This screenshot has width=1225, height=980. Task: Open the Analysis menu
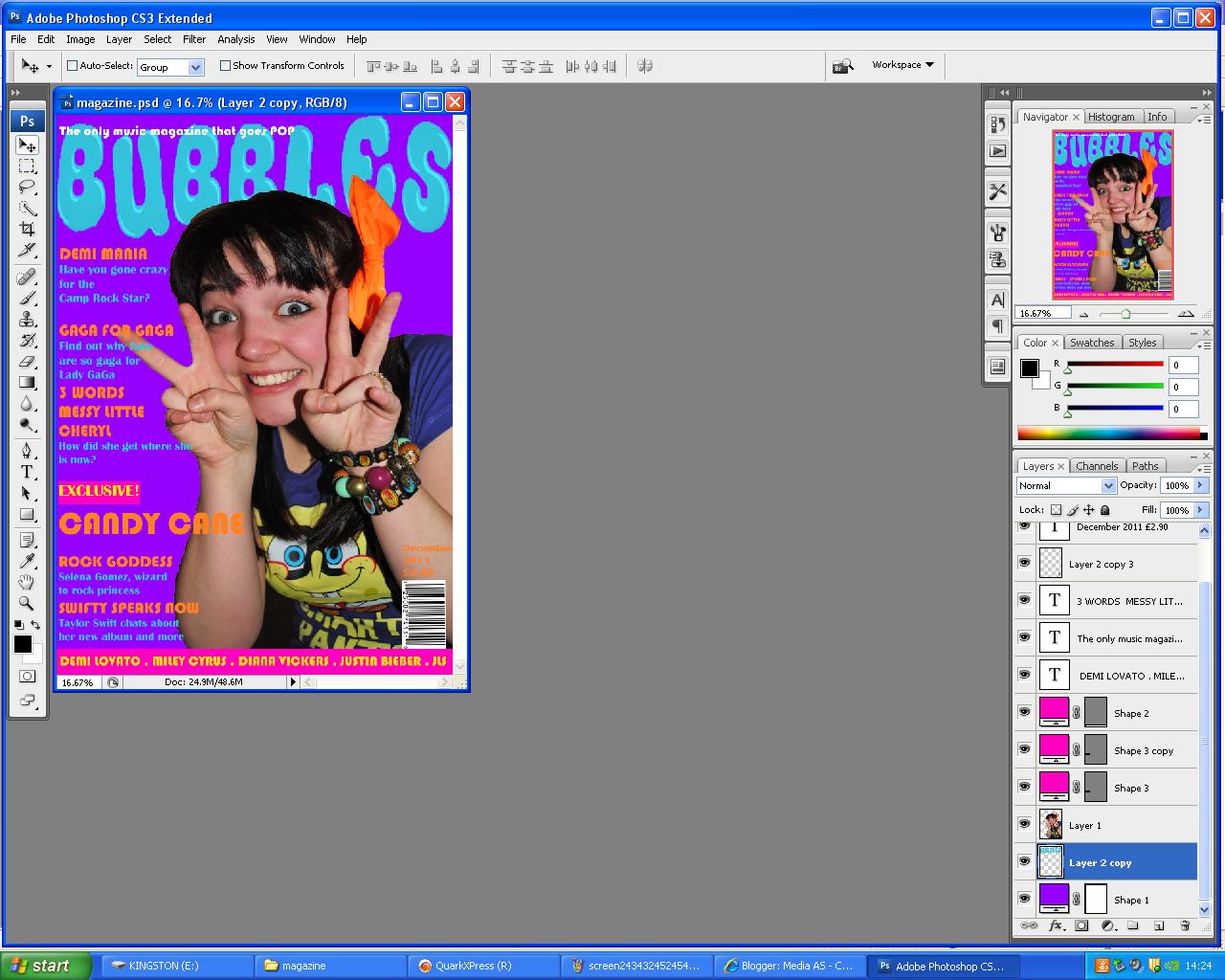(x=235, y=39)
